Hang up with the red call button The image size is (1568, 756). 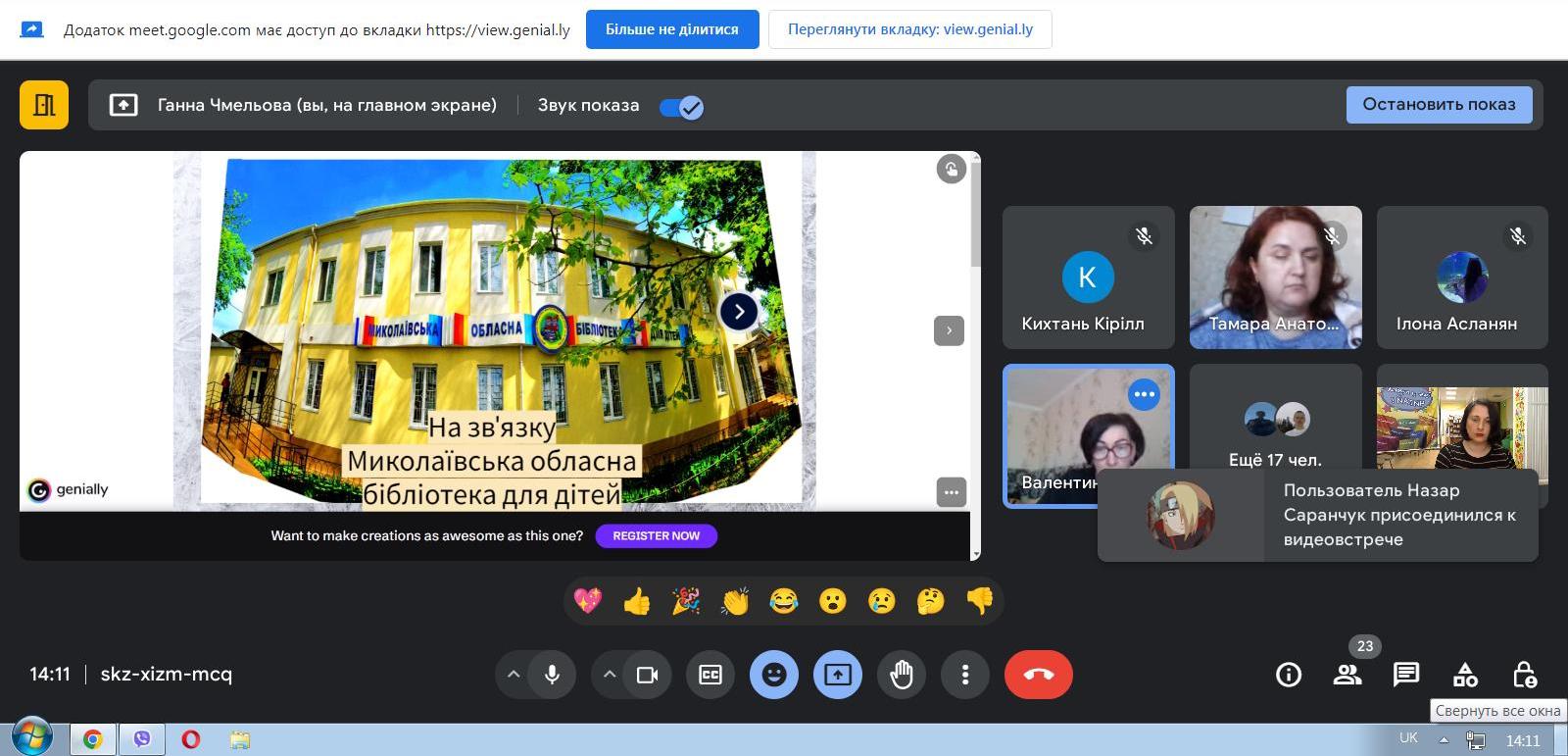coord(1039,675)
